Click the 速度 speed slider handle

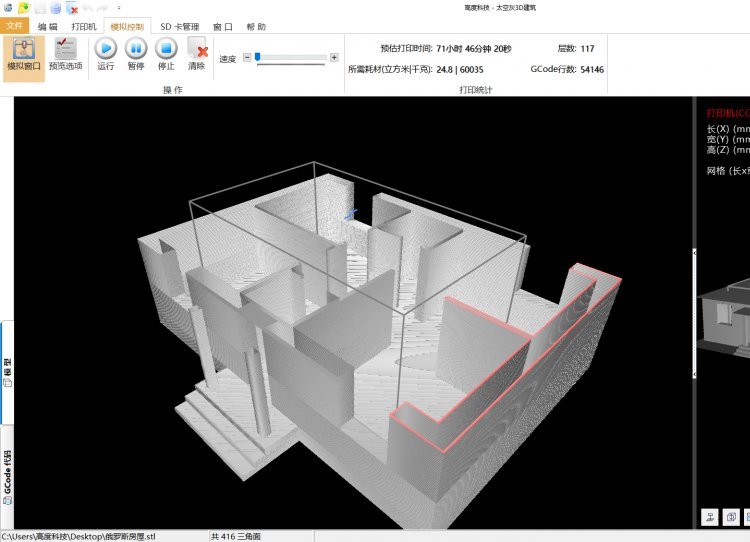(258, 58)
